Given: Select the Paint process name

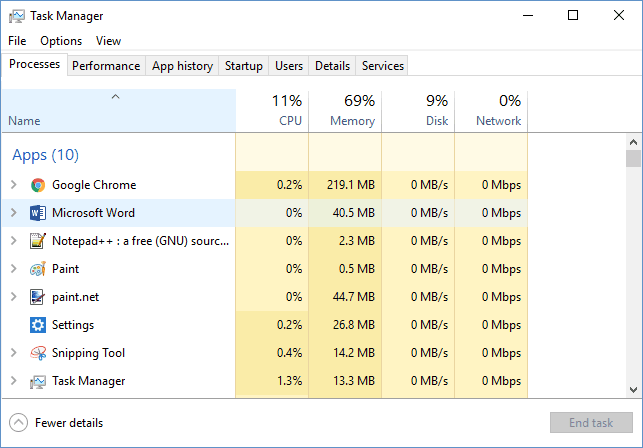Looking at the screenshot, I should tap(66, 269).
